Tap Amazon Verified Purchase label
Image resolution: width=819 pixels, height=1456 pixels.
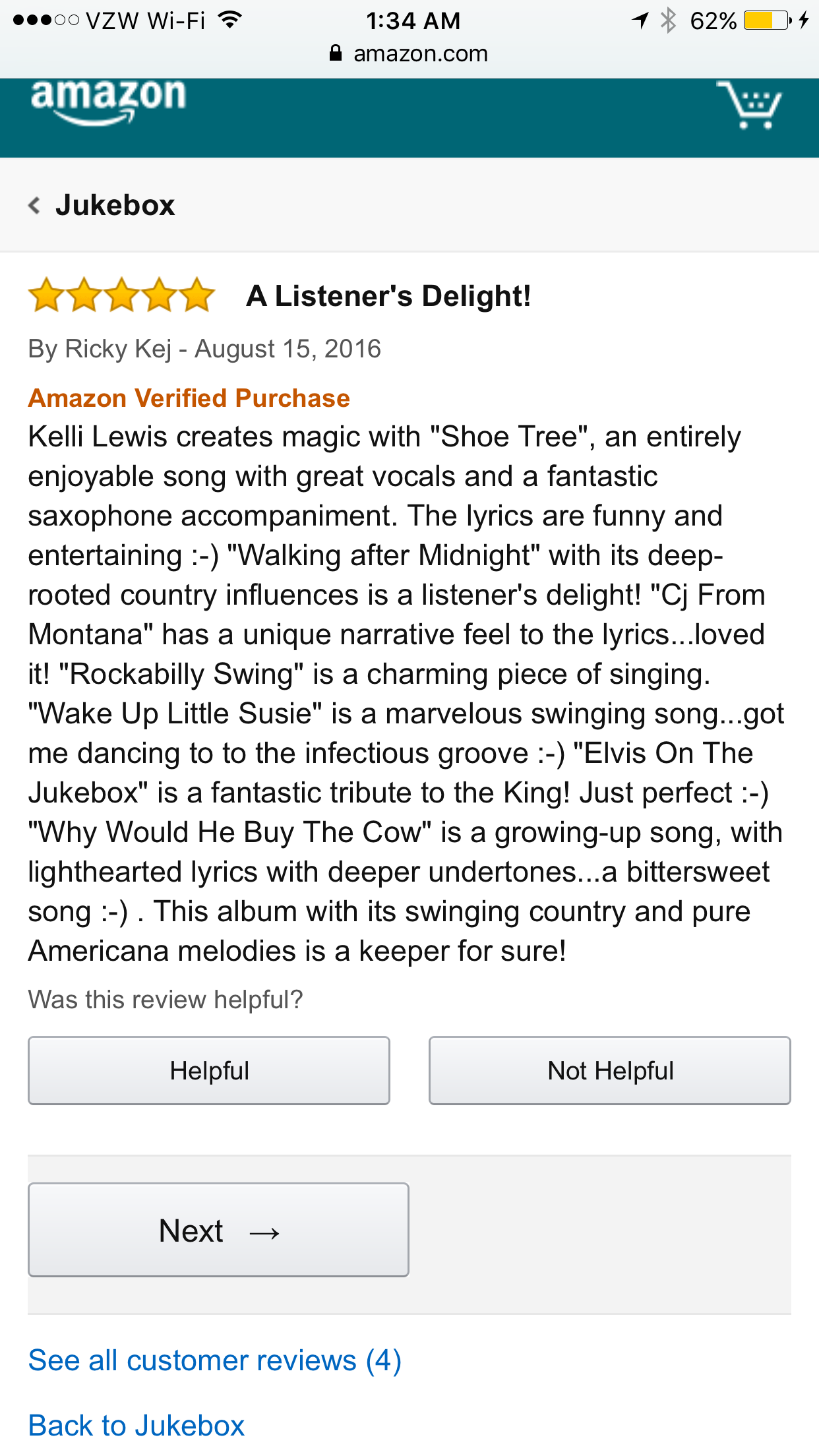point(189,398)
